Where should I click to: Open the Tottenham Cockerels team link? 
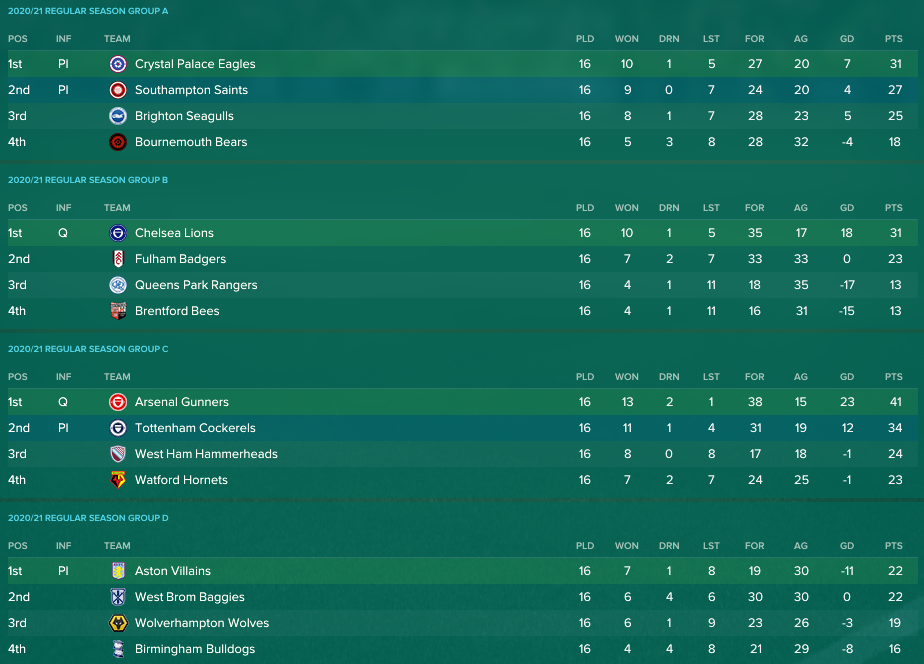[195, 428]
